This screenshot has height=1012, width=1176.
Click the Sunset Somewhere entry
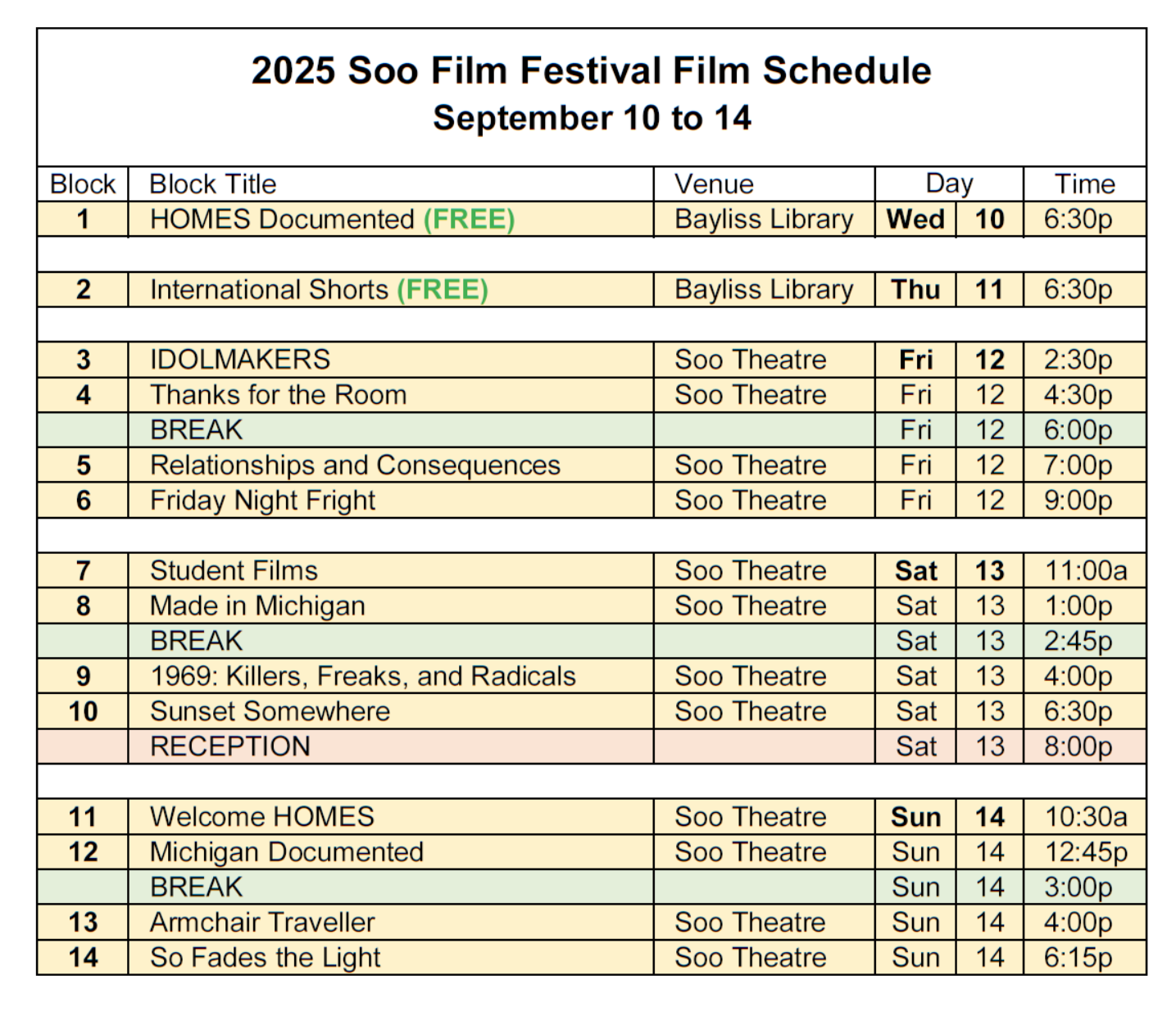270,711
